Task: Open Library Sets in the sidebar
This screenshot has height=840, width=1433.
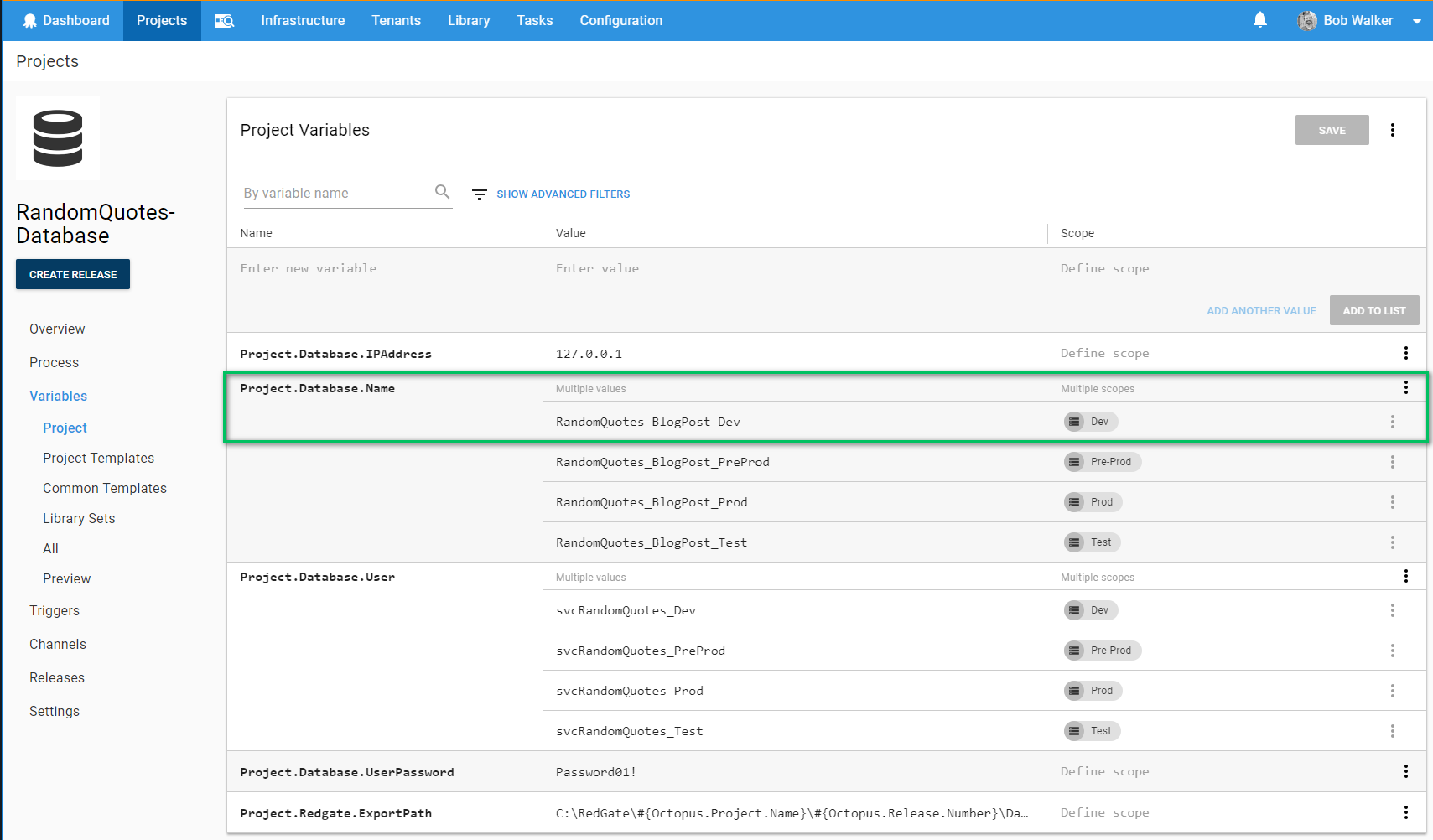Action: point(79,518)
